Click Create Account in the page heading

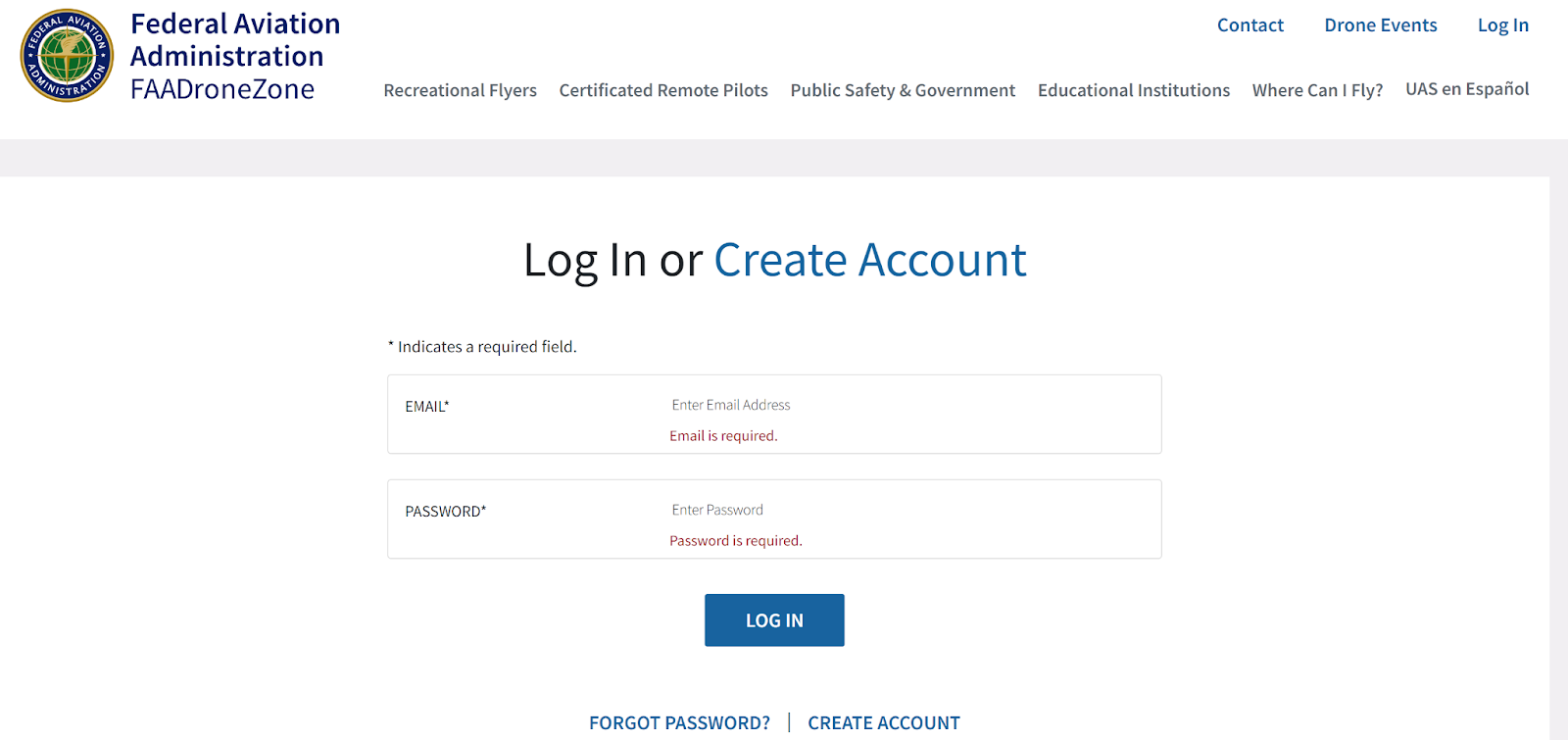coord(869,261)
